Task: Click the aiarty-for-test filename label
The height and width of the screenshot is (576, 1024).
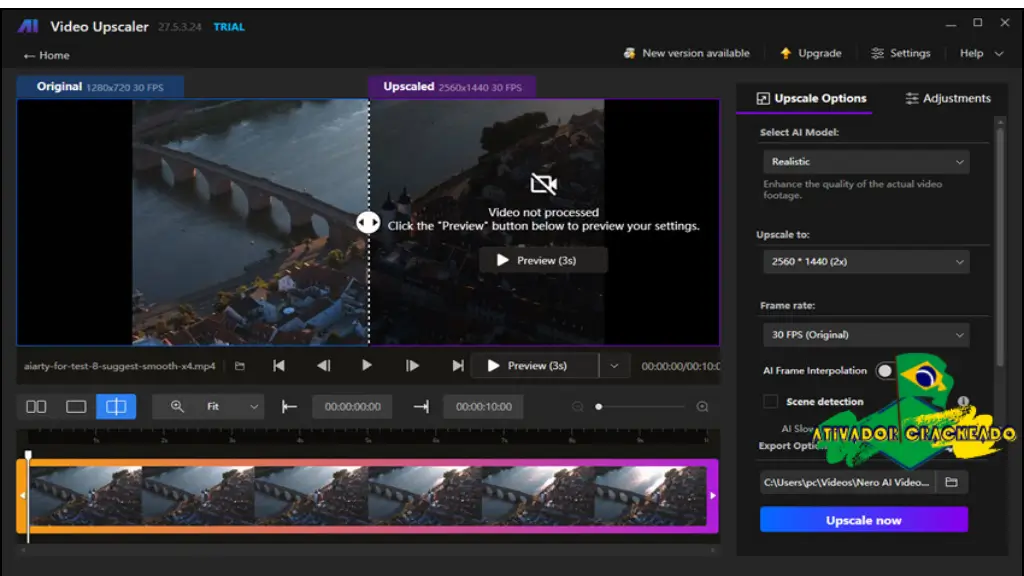Action: pos(120,366)
